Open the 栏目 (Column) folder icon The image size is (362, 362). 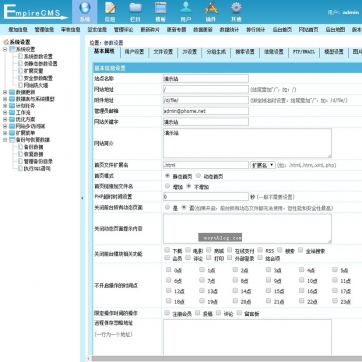(x=135, y=8)
